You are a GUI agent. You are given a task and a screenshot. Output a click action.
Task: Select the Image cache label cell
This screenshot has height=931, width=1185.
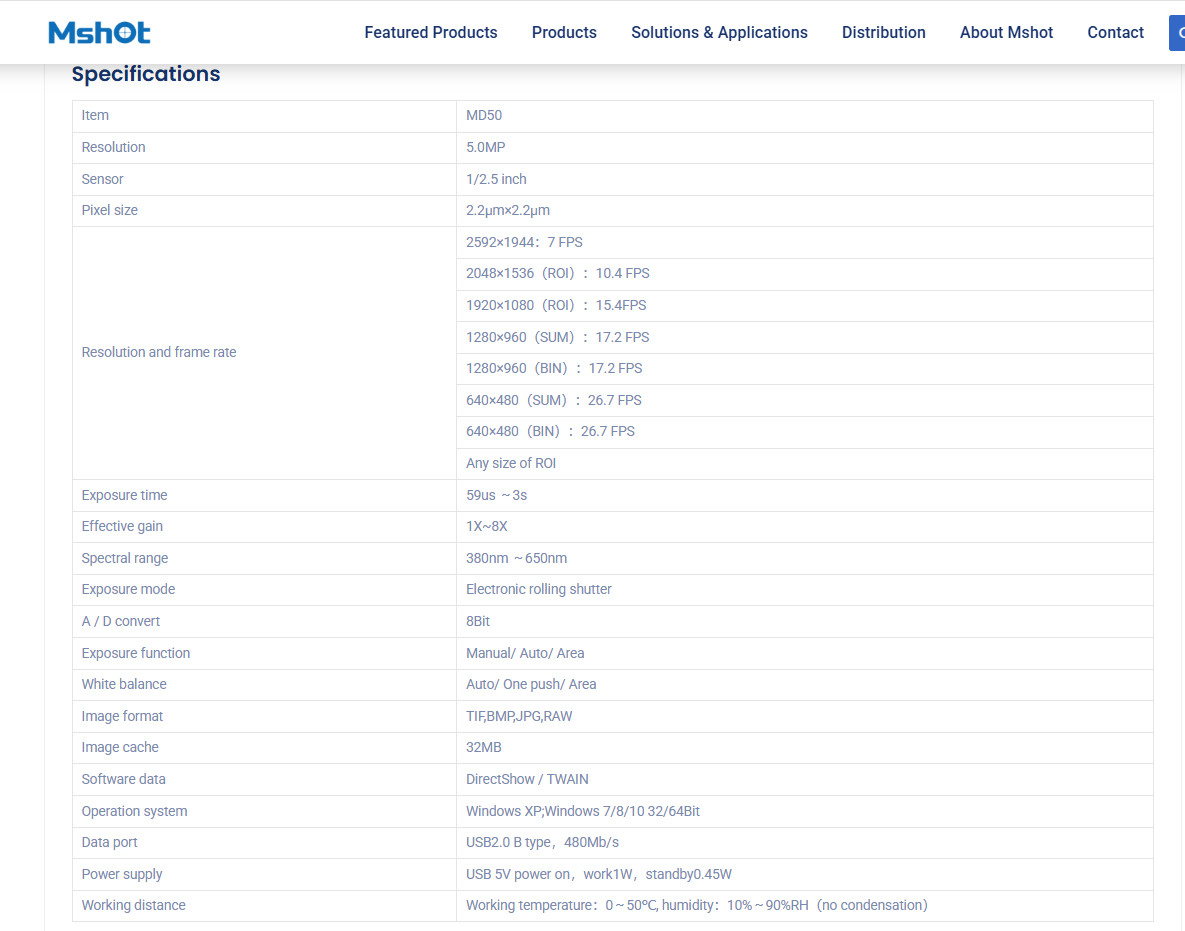(265, 747)
